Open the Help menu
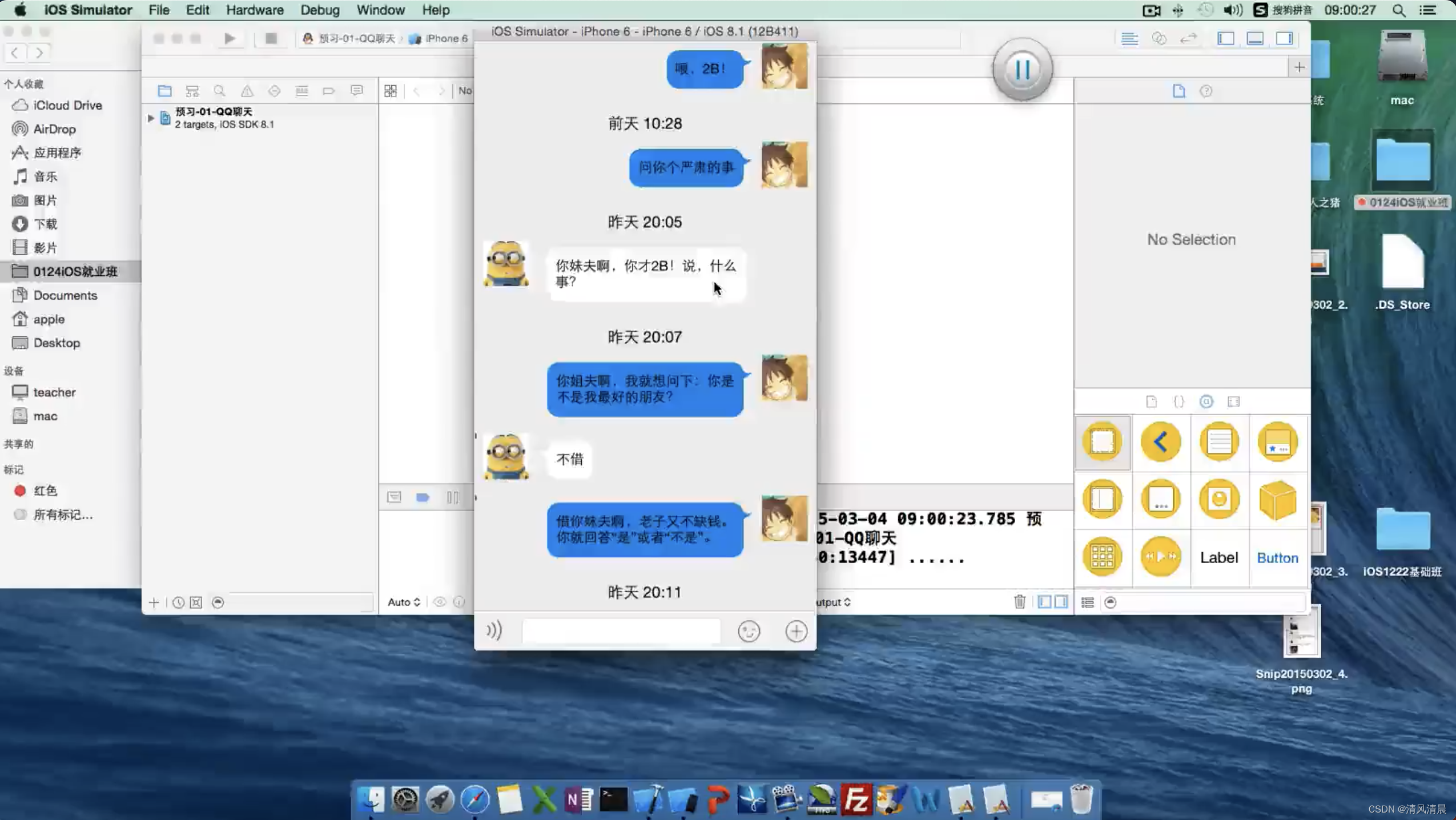1456x820 pixels. pos(436,10)
